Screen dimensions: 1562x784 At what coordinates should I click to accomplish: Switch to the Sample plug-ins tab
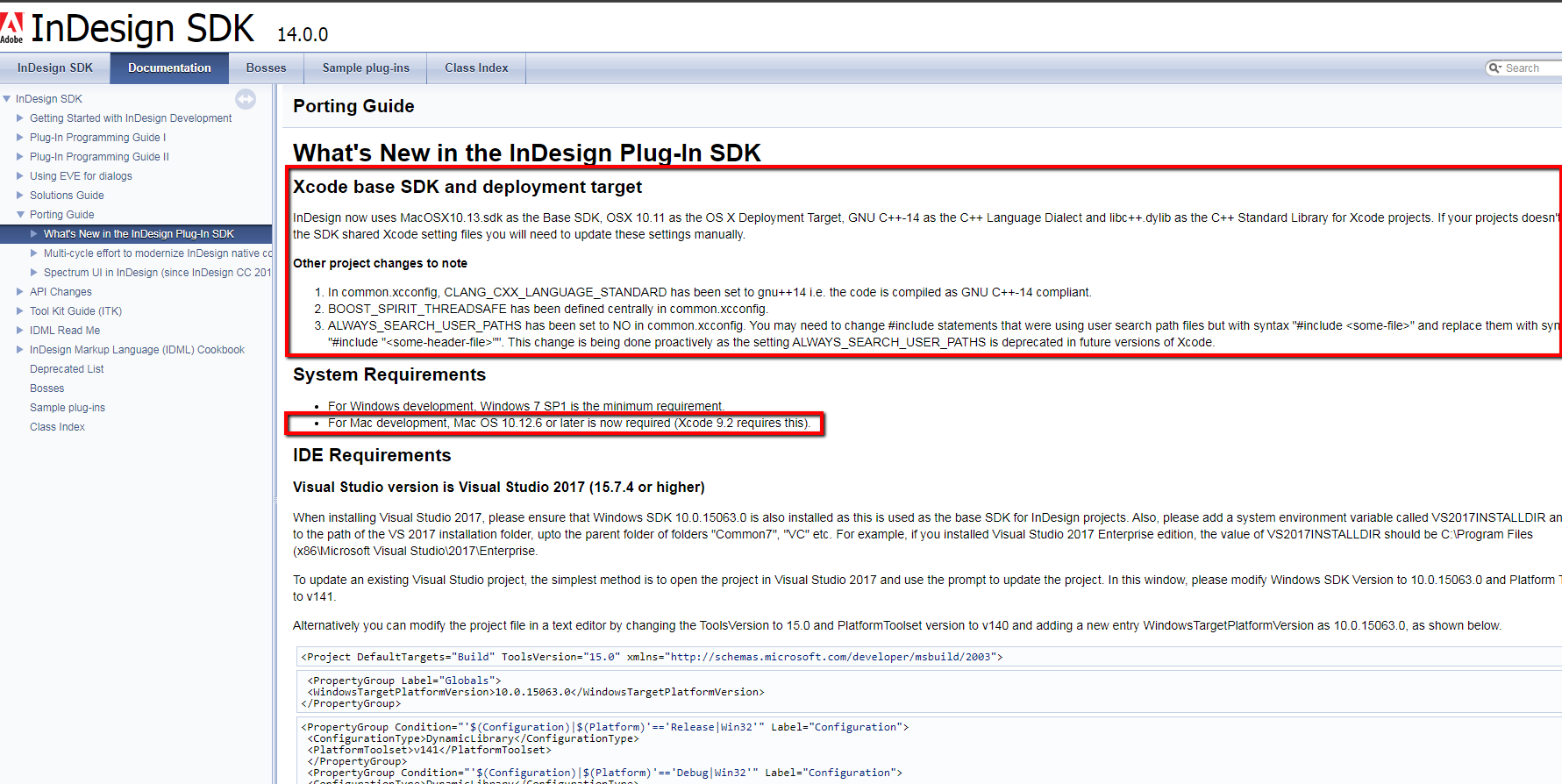pos(366,68)
